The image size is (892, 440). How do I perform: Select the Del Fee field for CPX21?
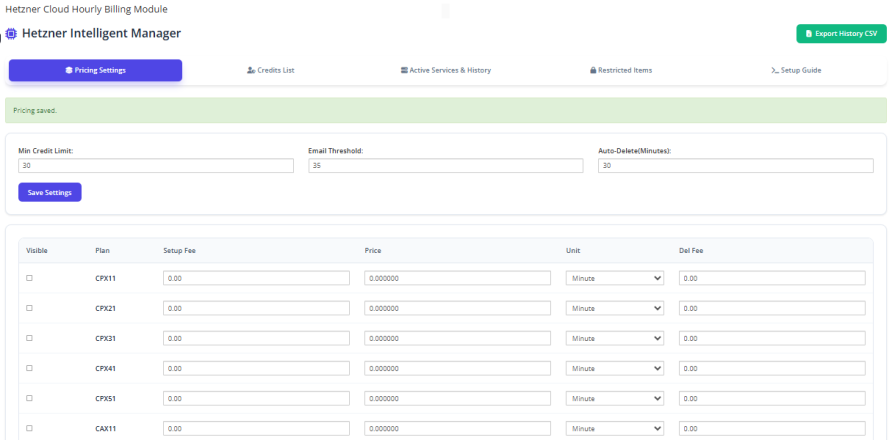pos(773,308)
